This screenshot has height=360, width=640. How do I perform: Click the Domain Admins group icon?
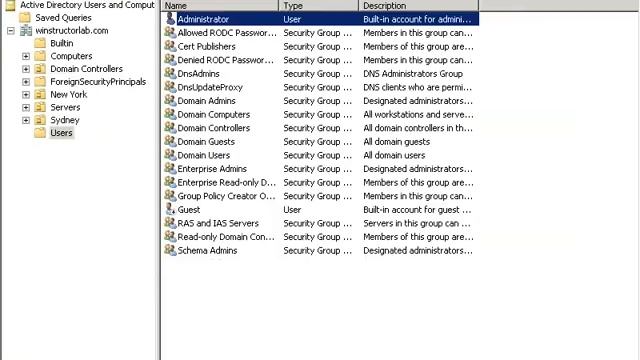coord(170,100)
